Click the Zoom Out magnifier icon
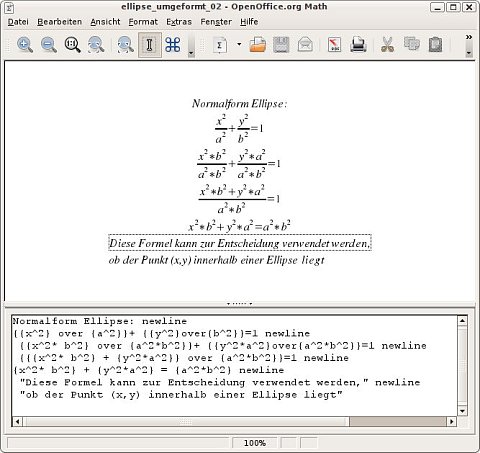The width and height of the screenshot is (480, 453). tap(49, 45)
